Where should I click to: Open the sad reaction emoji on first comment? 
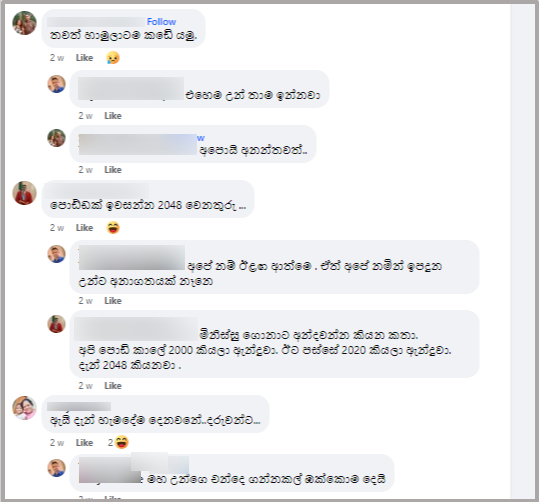pyautogui.click(x=113, y=57)
